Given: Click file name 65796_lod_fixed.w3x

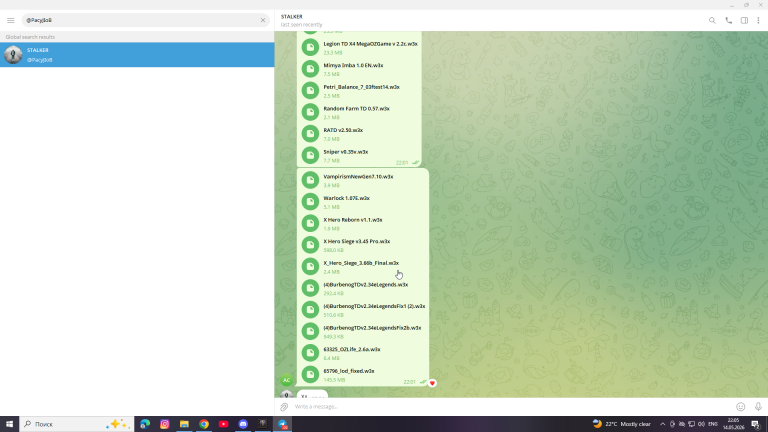Looking at the screenshot, I should (x=349, y=371).
